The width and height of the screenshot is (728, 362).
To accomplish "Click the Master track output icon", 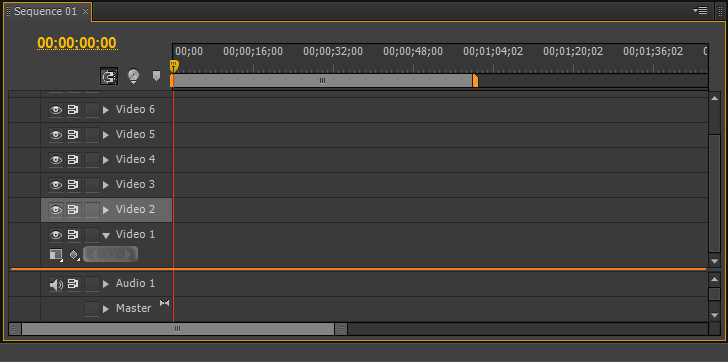I will click(x=164, y=303).
